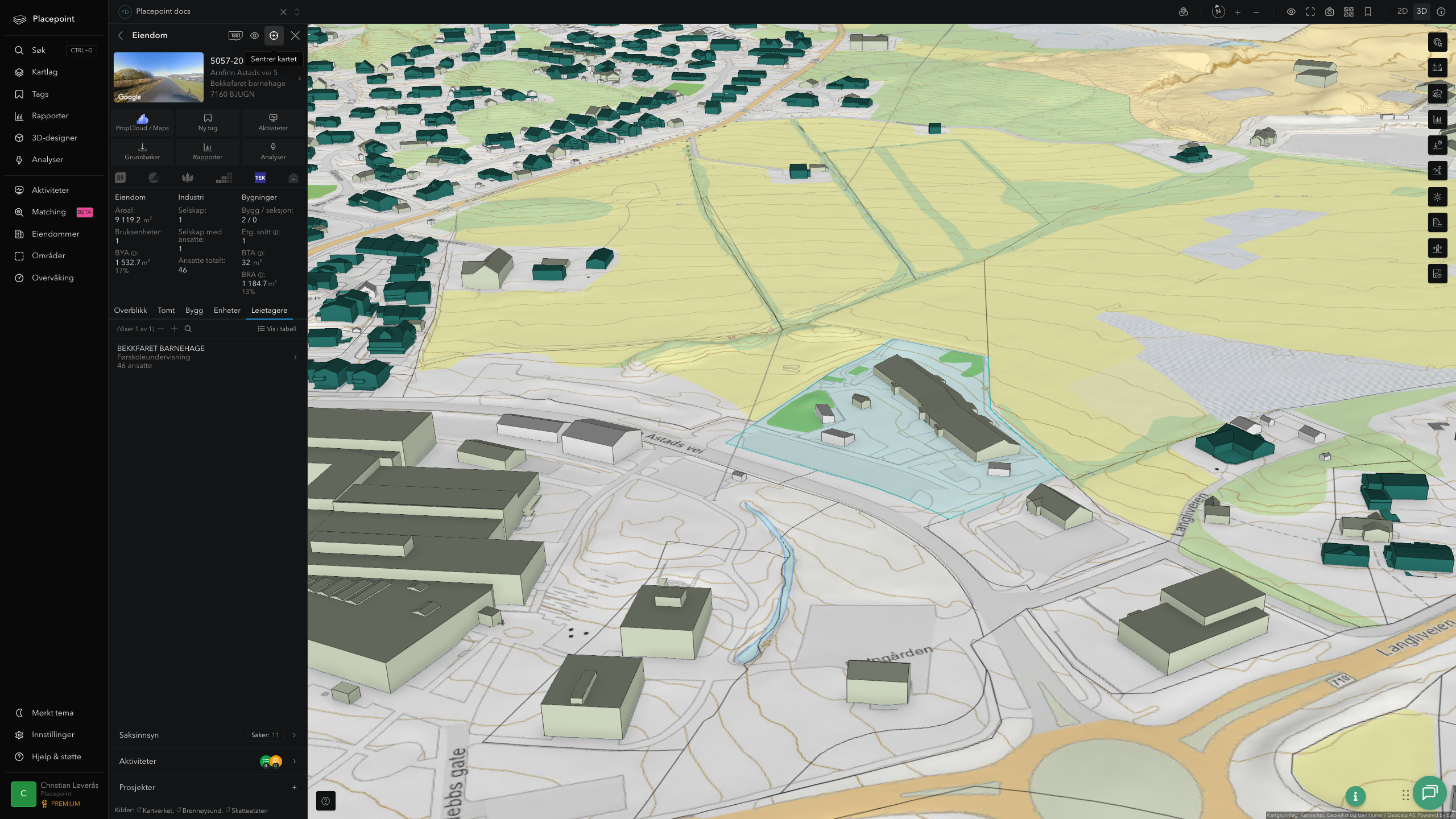Toggle the Mørkt tema dark theme
The height and width of the screenshot is (819, 1456).
click(53, 713)
